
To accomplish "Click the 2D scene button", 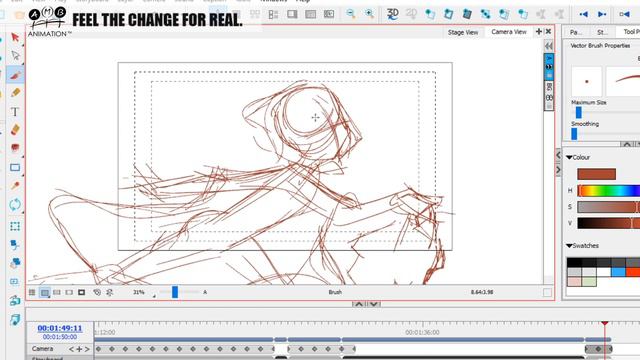I will pyautogui.click(x=411, y=14).
